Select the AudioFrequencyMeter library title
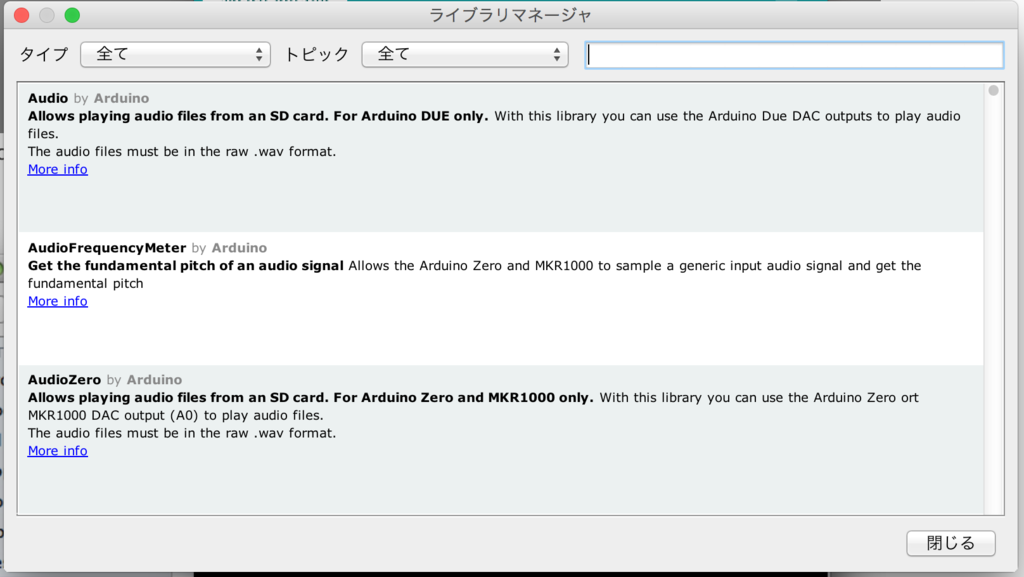Image resolution: width=1024 pixels, height=577 pixels. tap(106, 247)
